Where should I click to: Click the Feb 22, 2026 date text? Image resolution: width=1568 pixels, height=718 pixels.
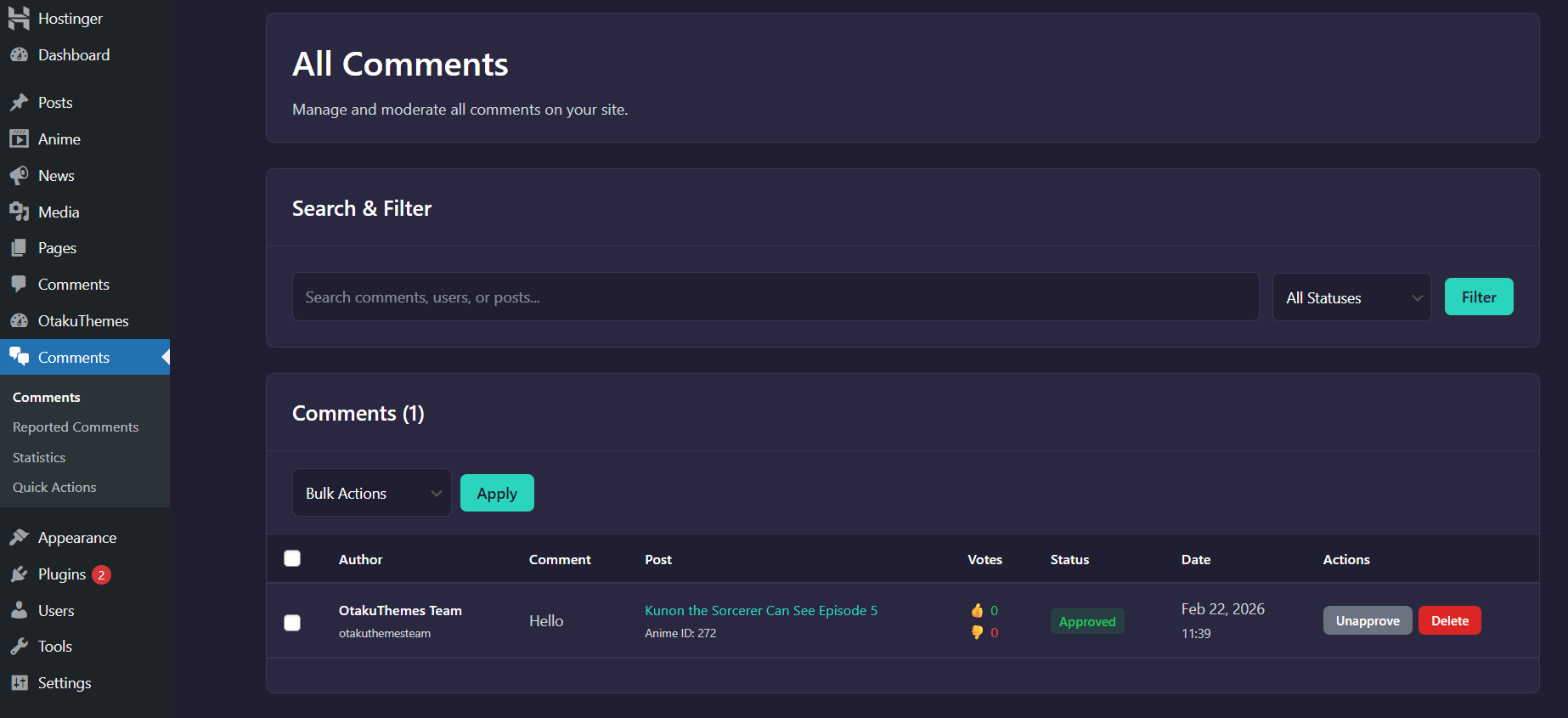click(x=1223, y=609)
